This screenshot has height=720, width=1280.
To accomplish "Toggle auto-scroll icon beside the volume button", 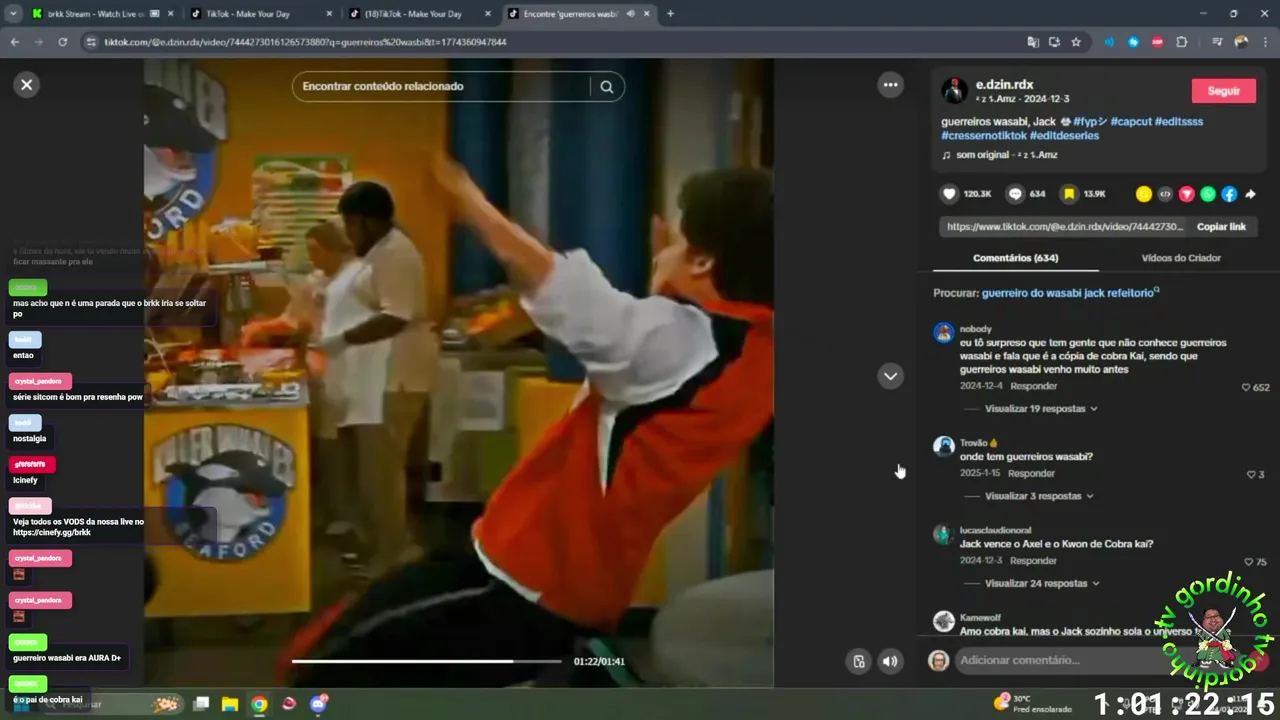I will (858, 661).
